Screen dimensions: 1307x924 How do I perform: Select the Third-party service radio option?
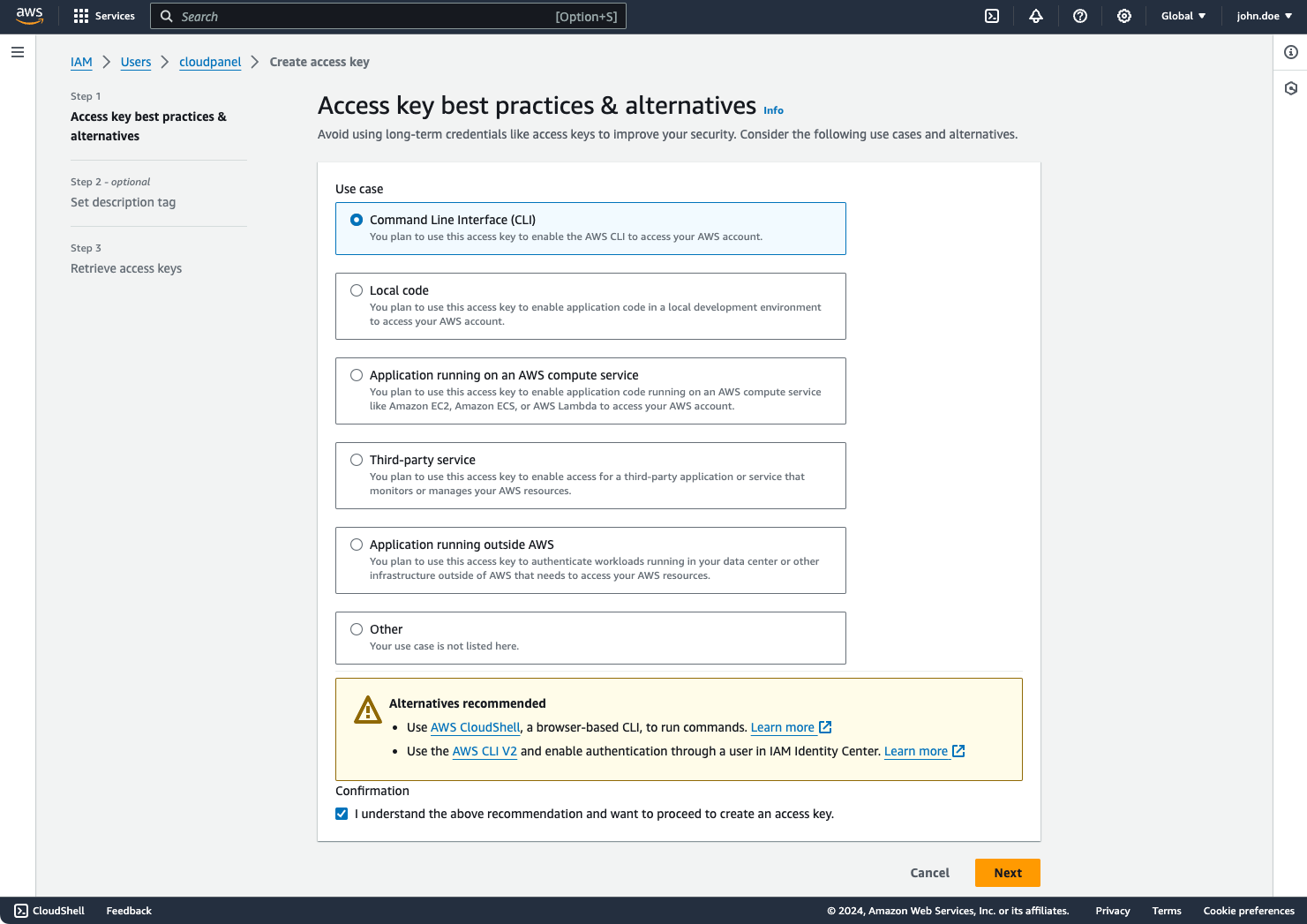pyautogui.click(x=357, y=460)
